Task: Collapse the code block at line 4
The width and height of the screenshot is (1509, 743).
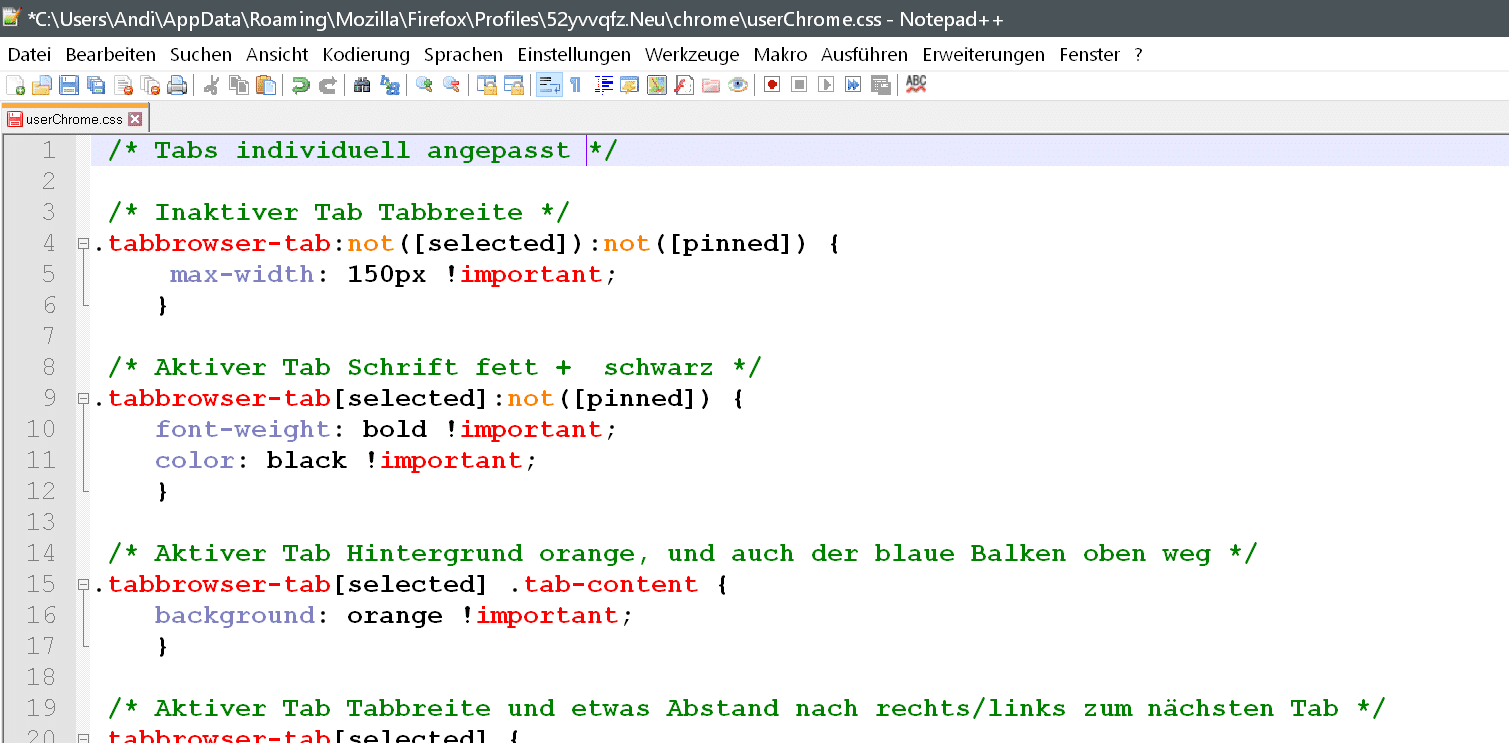Action: click(83, 243)
